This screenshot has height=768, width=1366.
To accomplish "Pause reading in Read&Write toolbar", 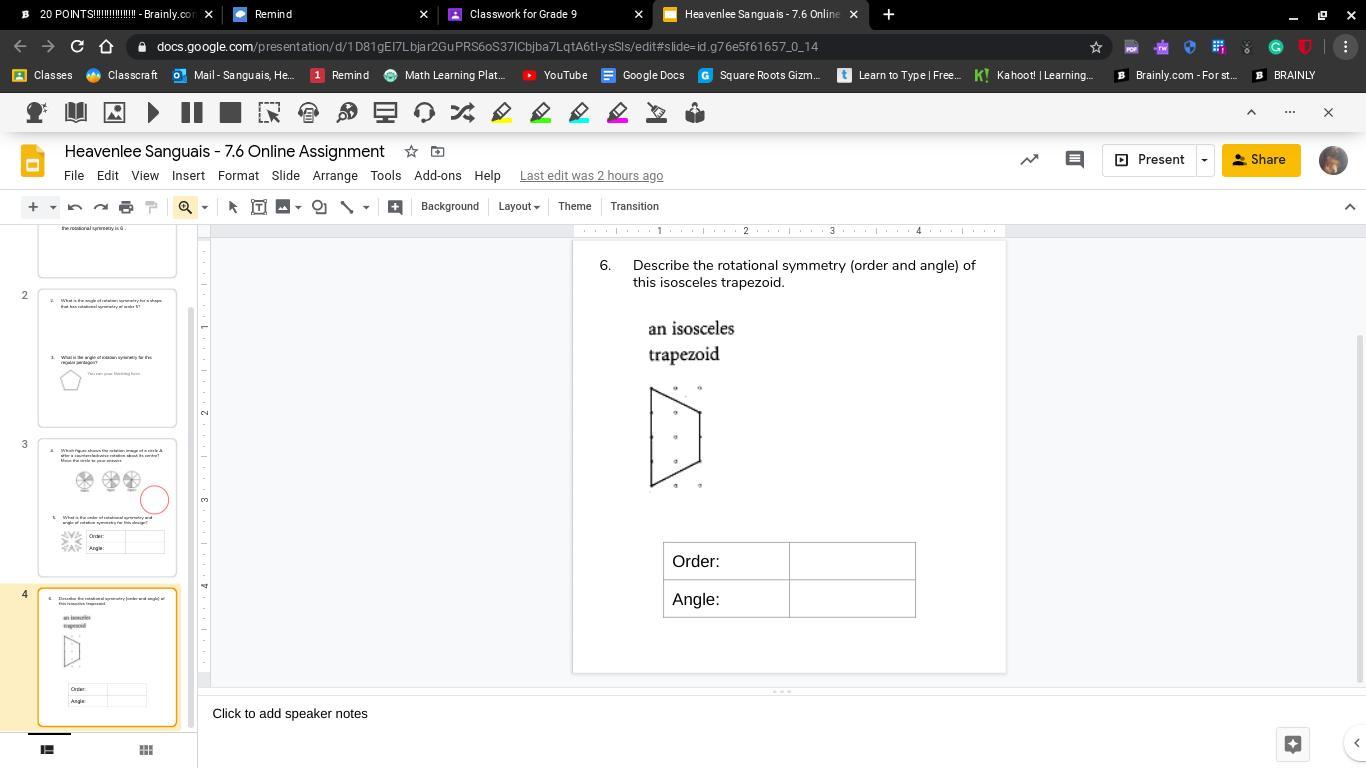I will pyautogui.click(x=192, y=113).
